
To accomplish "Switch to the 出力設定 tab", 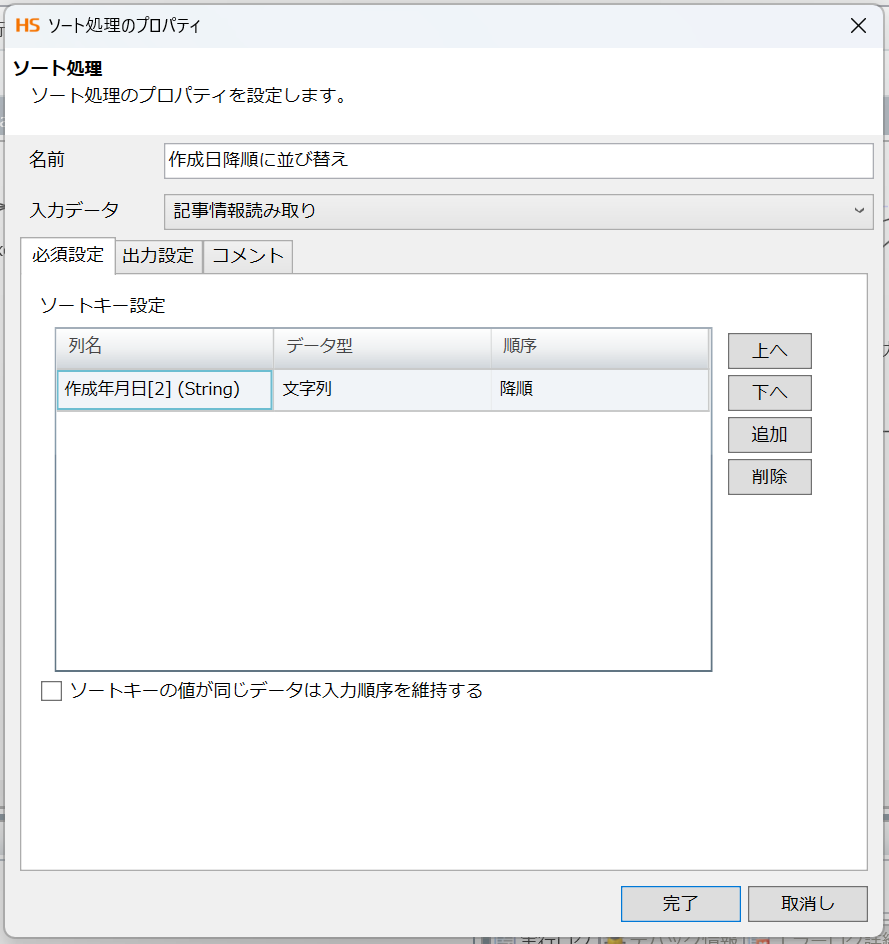I will [x=158, y=256].
